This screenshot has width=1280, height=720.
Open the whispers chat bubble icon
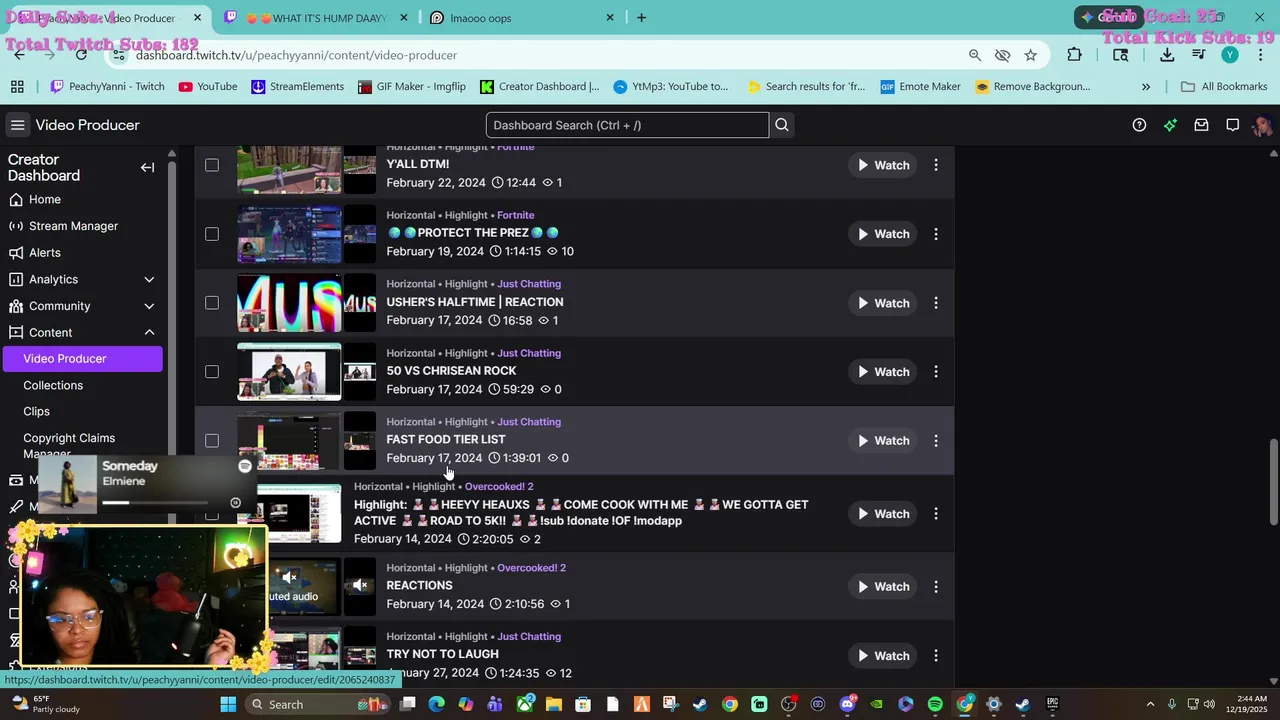(x=1233, y=125)
